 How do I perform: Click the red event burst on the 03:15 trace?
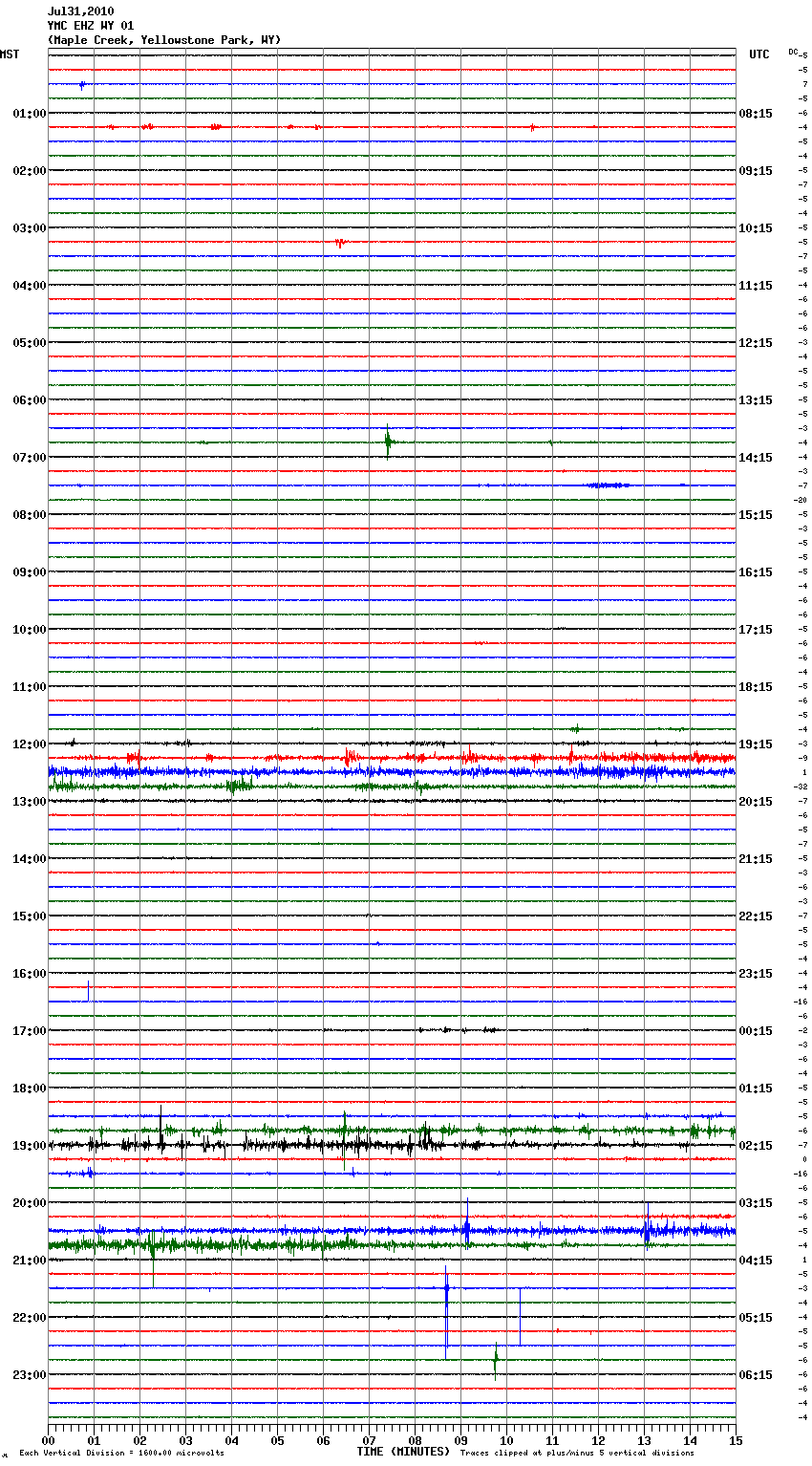point(341,243)
